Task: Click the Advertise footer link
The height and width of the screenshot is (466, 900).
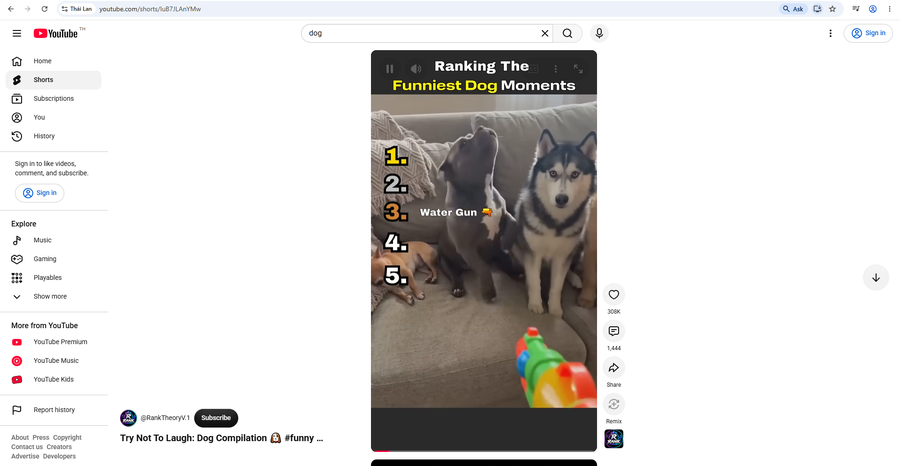Action: [x=25, y=456]
